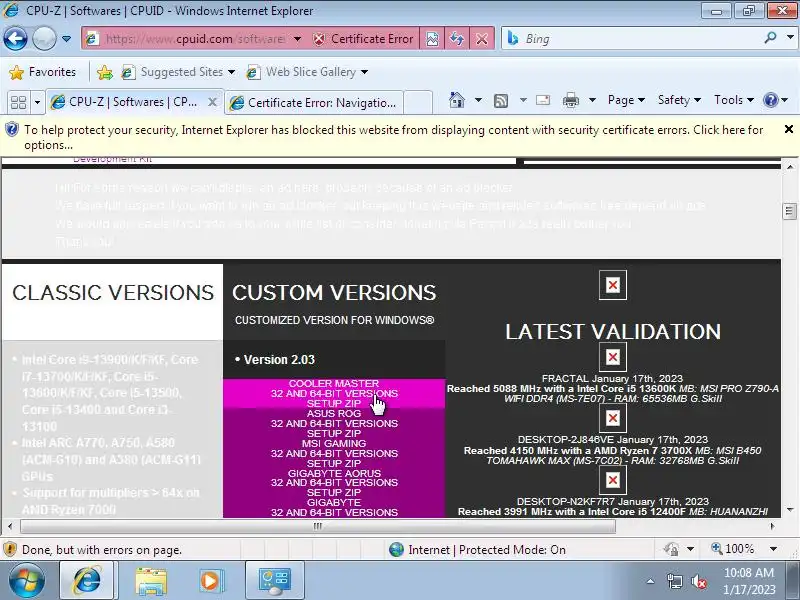Click the CLASSIC VERSIONS heading

pos(113,293)
